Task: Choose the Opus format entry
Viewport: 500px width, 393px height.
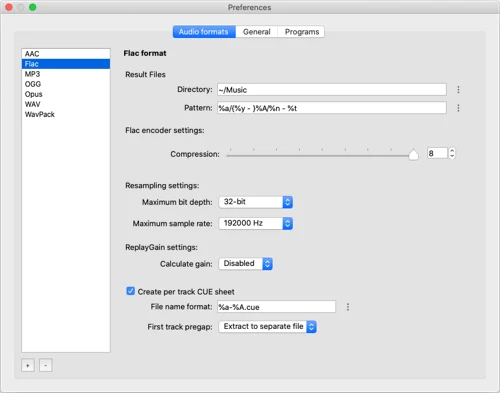Action: click(x=66, y=94)
